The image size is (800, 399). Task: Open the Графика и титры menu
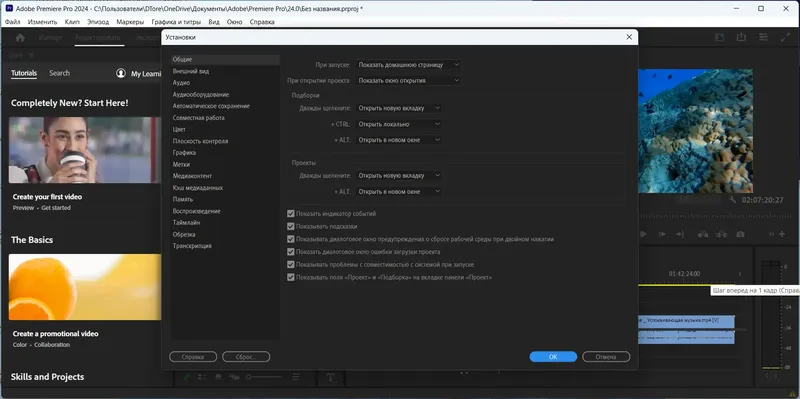click(x=177, y=22)
